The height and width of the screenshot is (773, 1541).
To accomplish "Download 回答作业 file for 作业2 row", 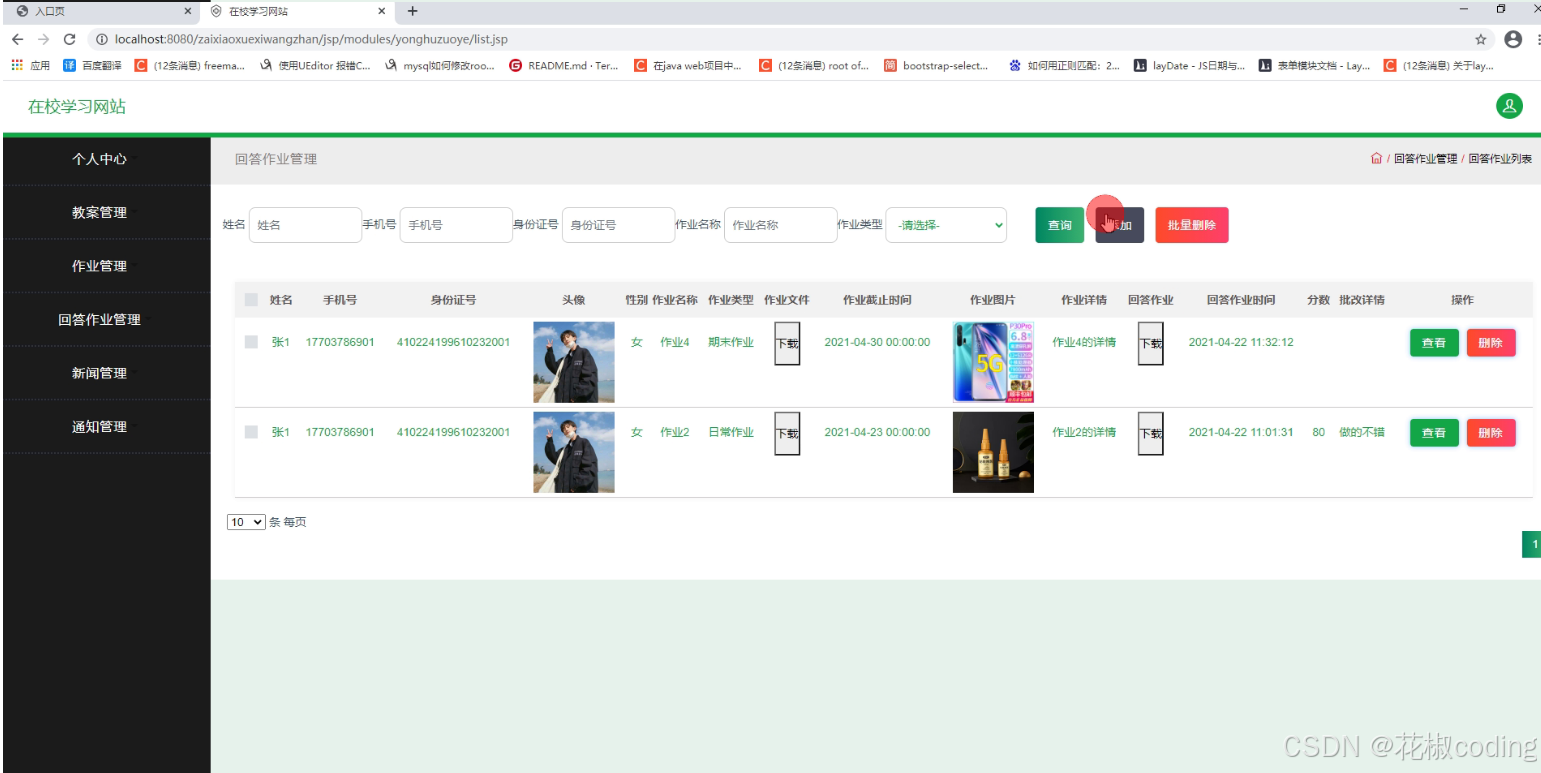I will click(1151, 433).
